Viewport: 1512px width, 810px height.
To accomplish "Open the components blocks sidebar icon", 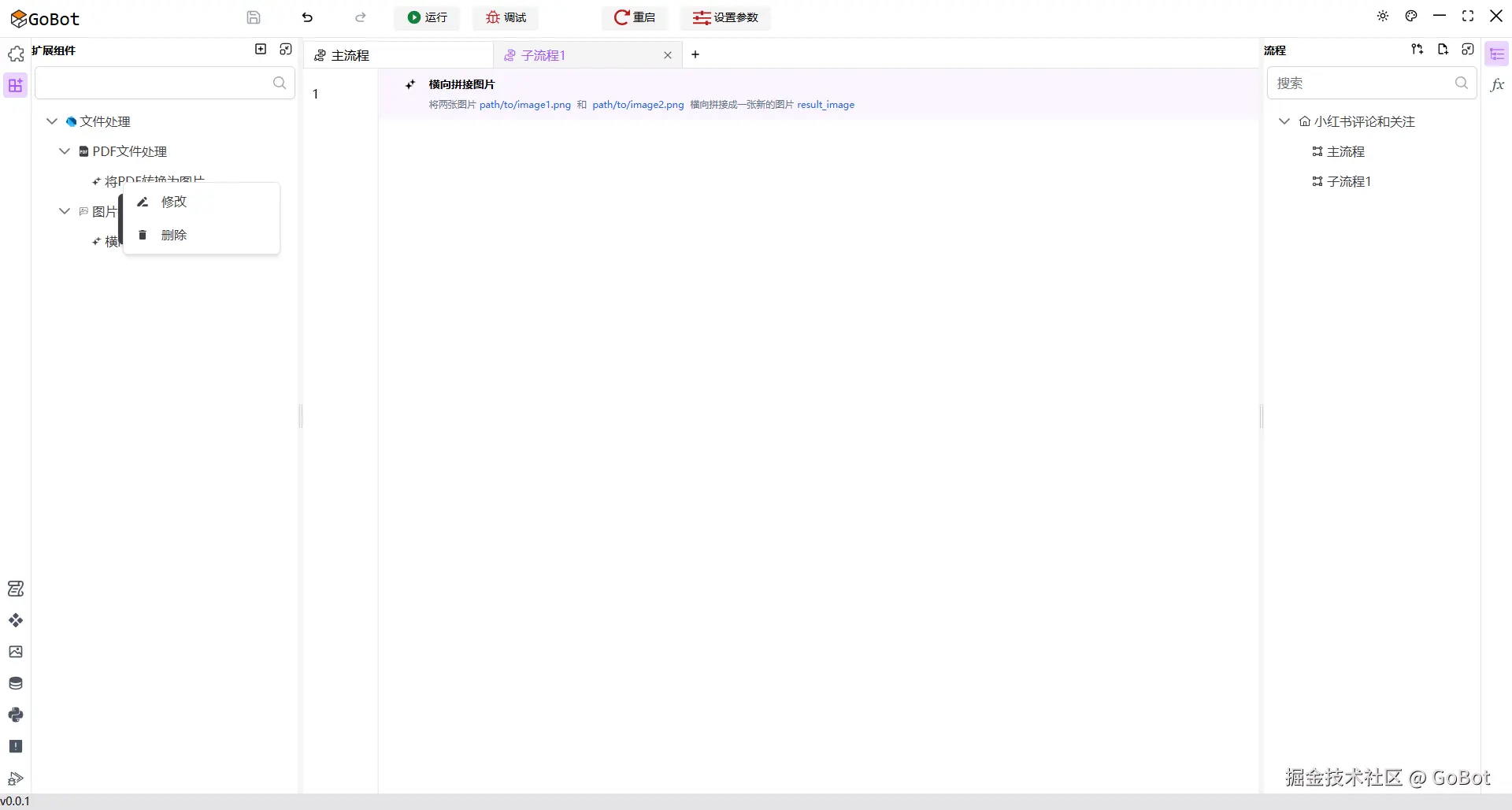I will pos(16,620).
